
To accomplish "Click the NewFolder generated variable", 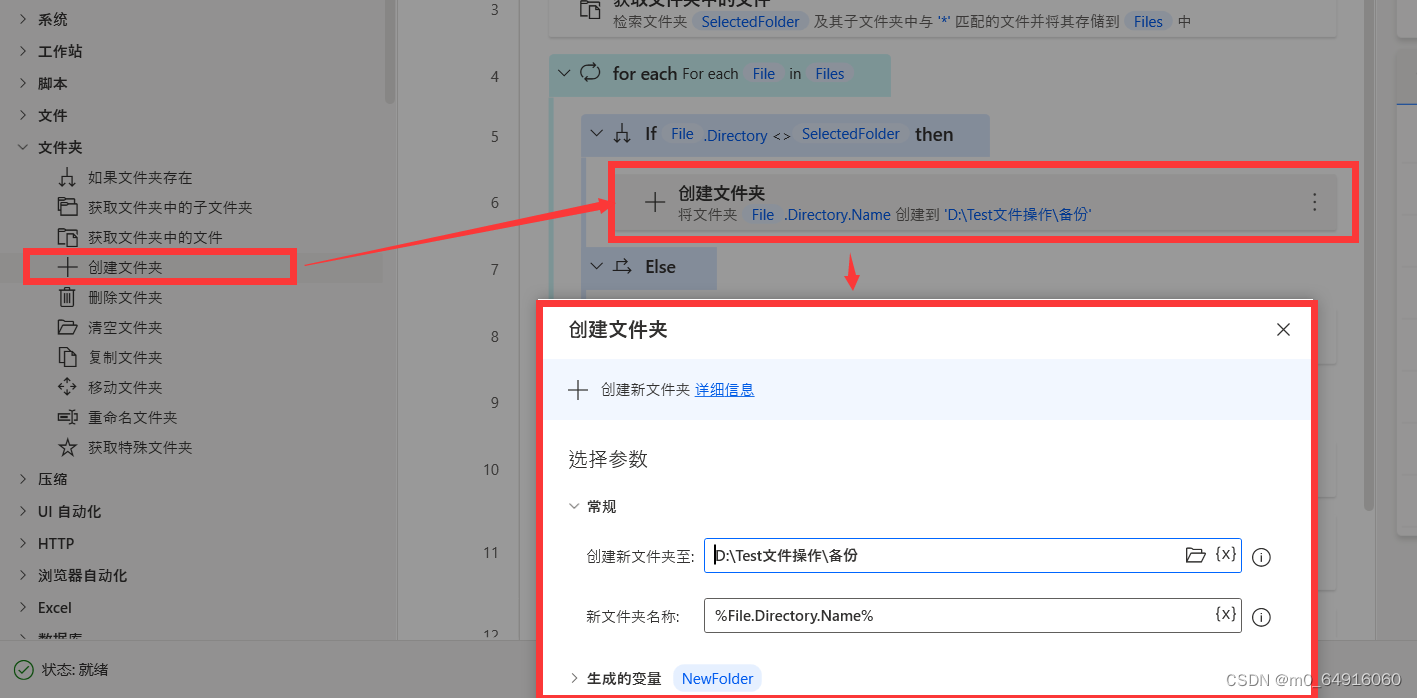I will pos(717,678).
